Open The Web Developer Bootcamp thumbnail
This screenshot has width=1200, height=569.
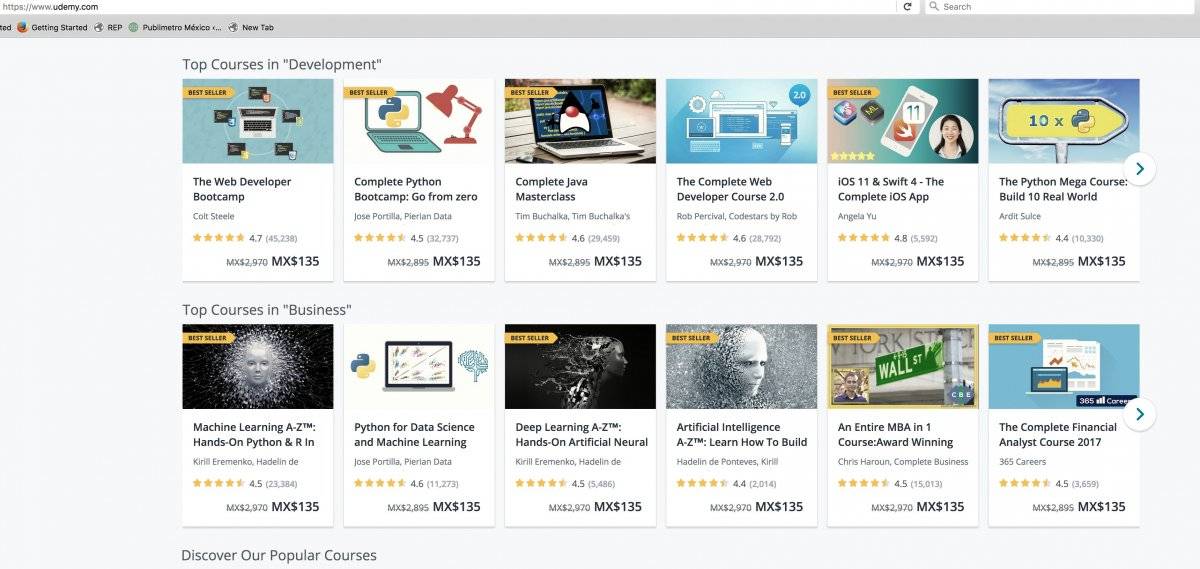click(x=258, y=121)
